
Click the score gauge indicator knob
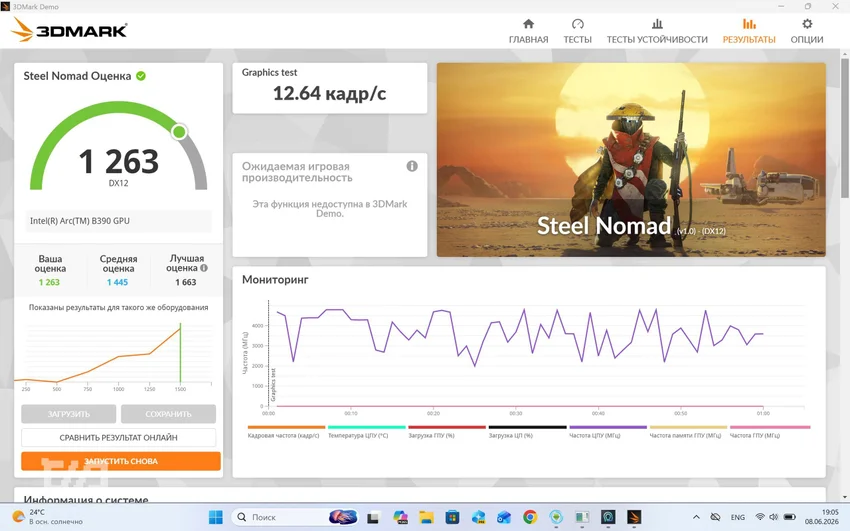(179, 132)
